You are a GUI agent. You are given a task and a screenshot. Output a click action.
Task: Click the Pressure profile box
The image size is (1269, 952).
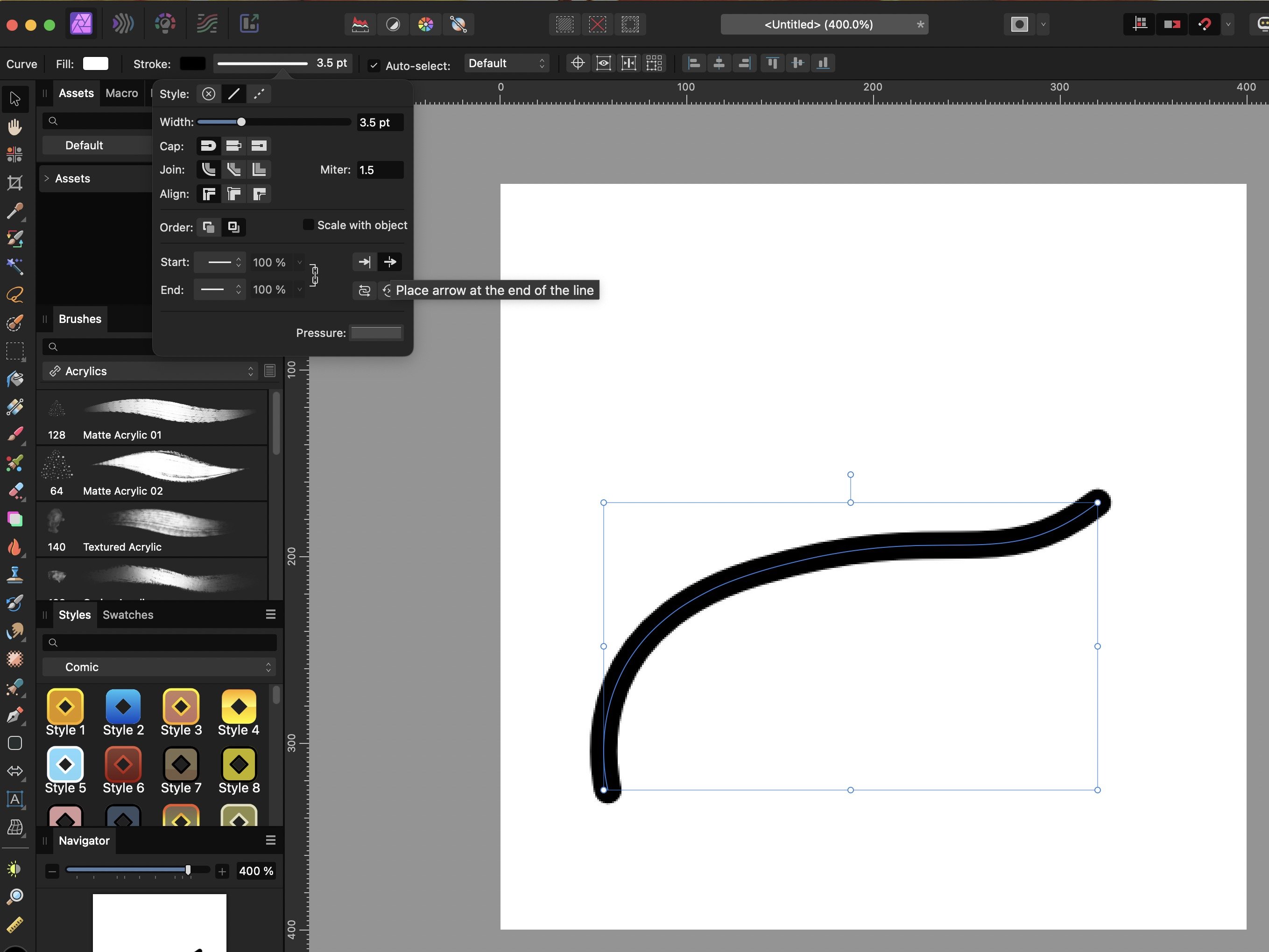[x=376, y=333]
